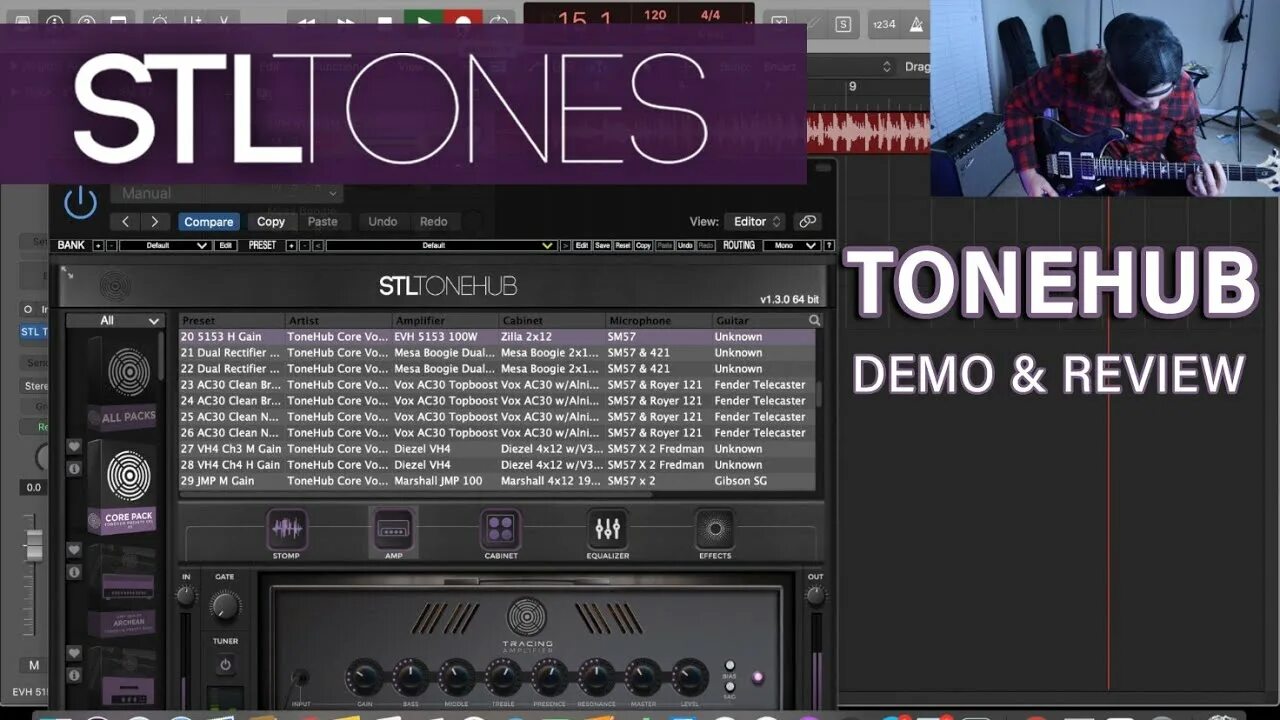The height and width of the screenshot is (720, 1280).
Task: Click the Copy button in plugin header
Action: (271, 222)
